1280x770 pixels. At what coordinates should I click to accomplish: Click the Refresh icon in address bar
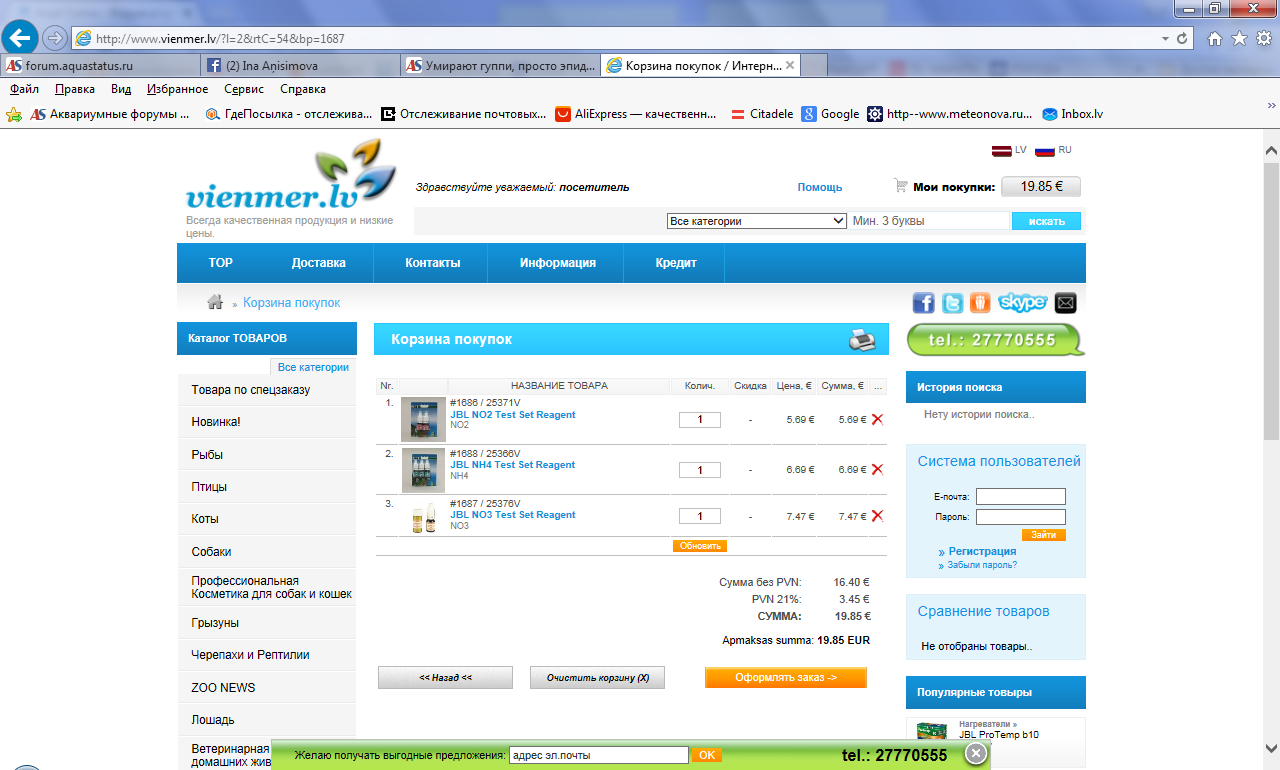pyautogui.click(x=1183, y=39)
